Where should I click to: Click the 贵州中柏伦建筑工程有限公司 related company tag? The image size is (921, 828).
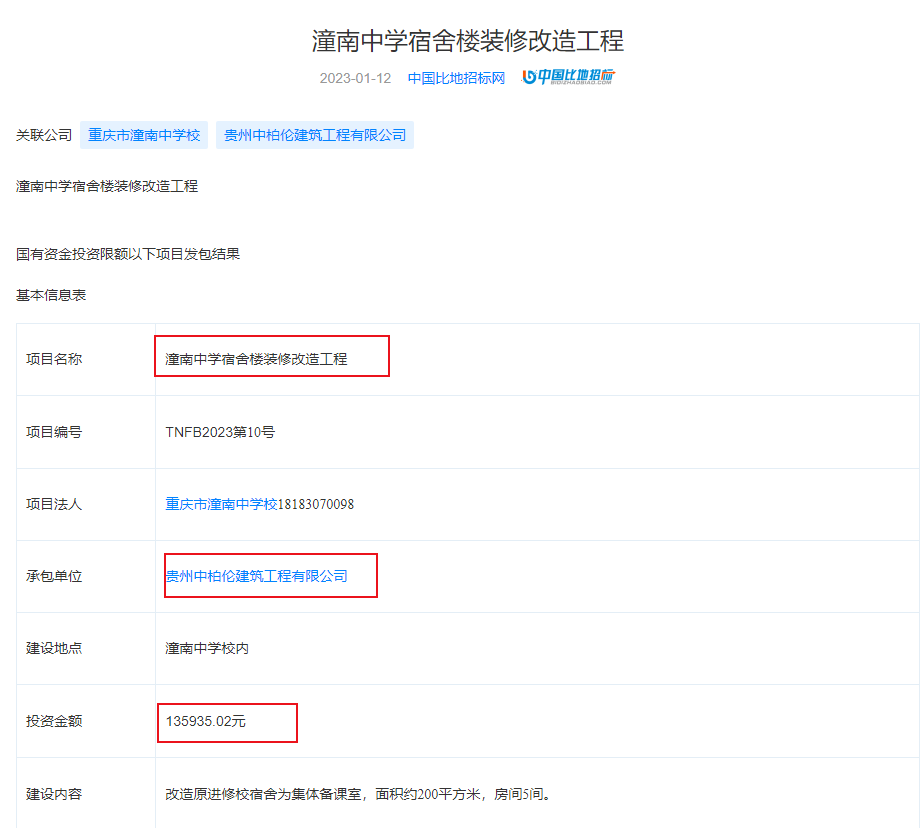pyautogui.click(x=315, y=135)
